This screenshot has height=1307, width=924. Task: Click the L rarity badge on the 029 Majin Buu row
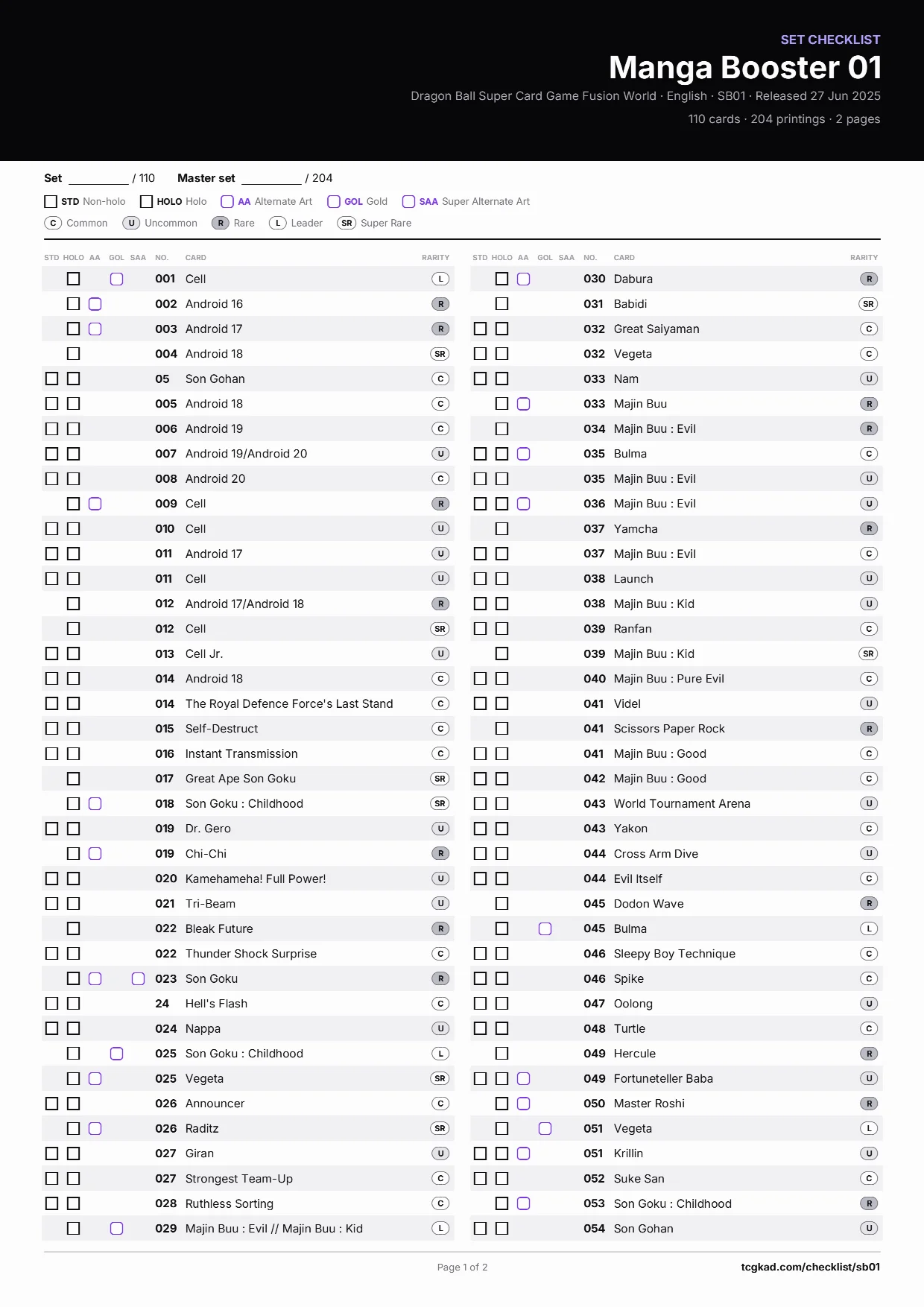(x=440, y=1228)
